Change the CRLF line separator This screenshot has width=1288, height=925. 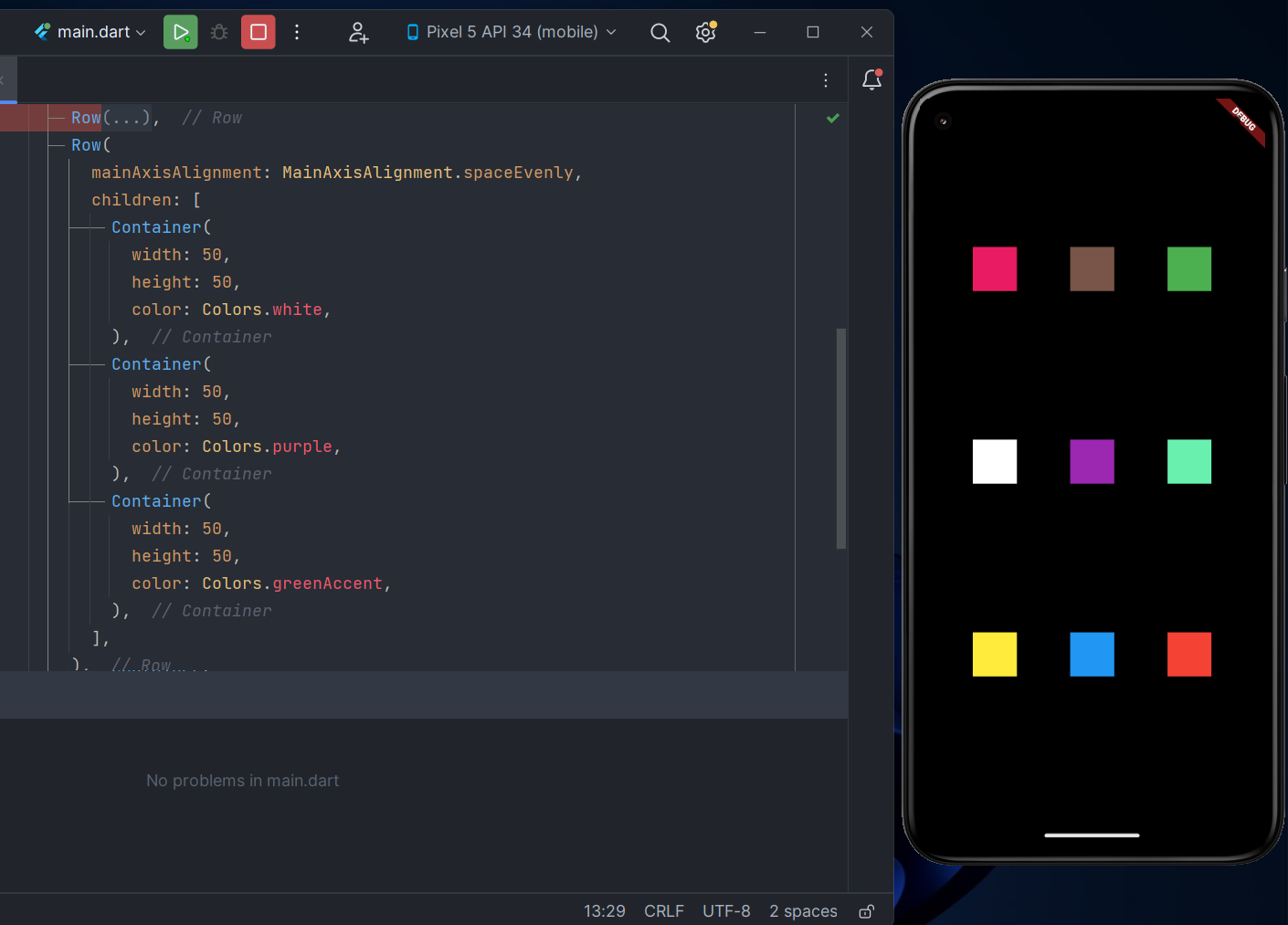click(x=664, y=911)
